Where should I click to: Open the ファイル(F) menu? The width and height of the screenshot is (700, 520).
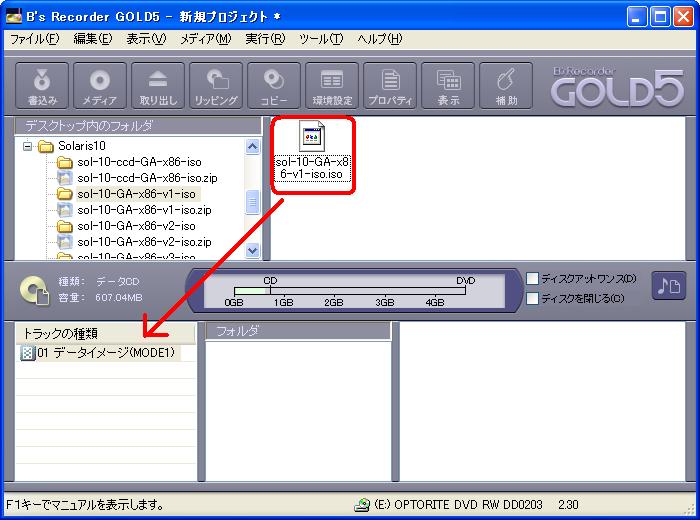coord(34,39)
